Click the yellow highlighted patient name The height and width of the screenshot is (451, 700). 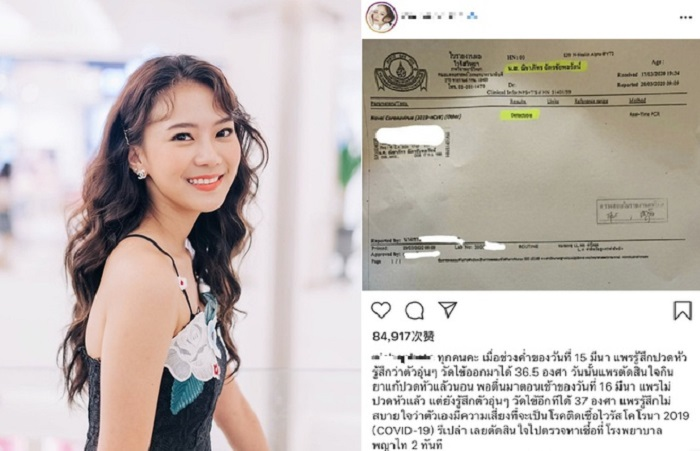point(546,68)
